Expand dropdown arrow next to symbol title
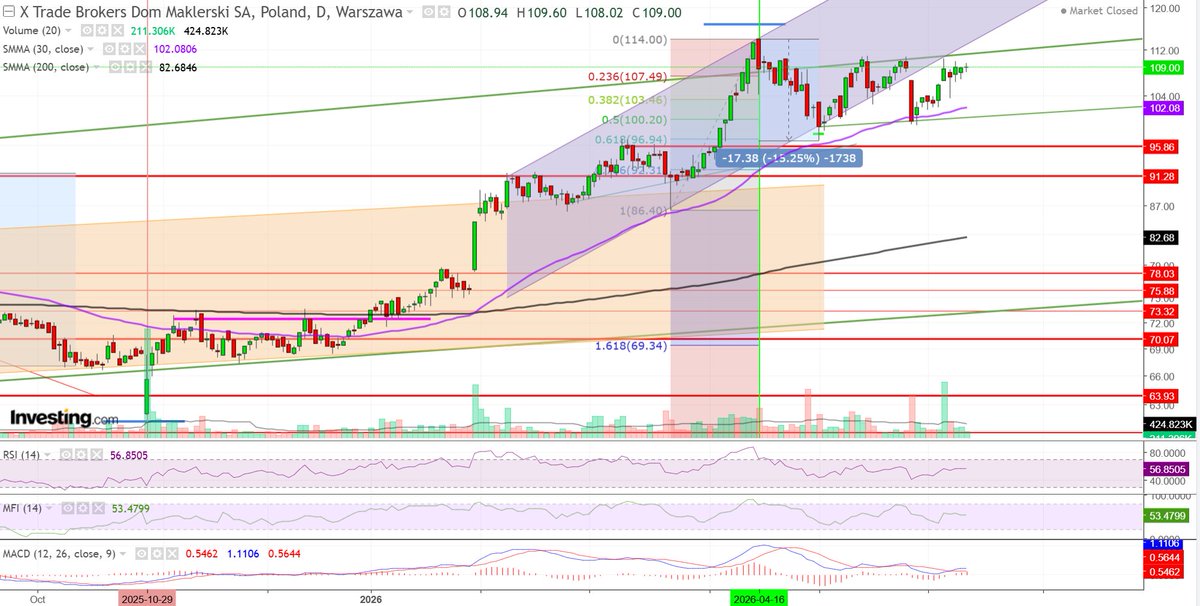The image size is (1200, 606). tap(411, 12)
